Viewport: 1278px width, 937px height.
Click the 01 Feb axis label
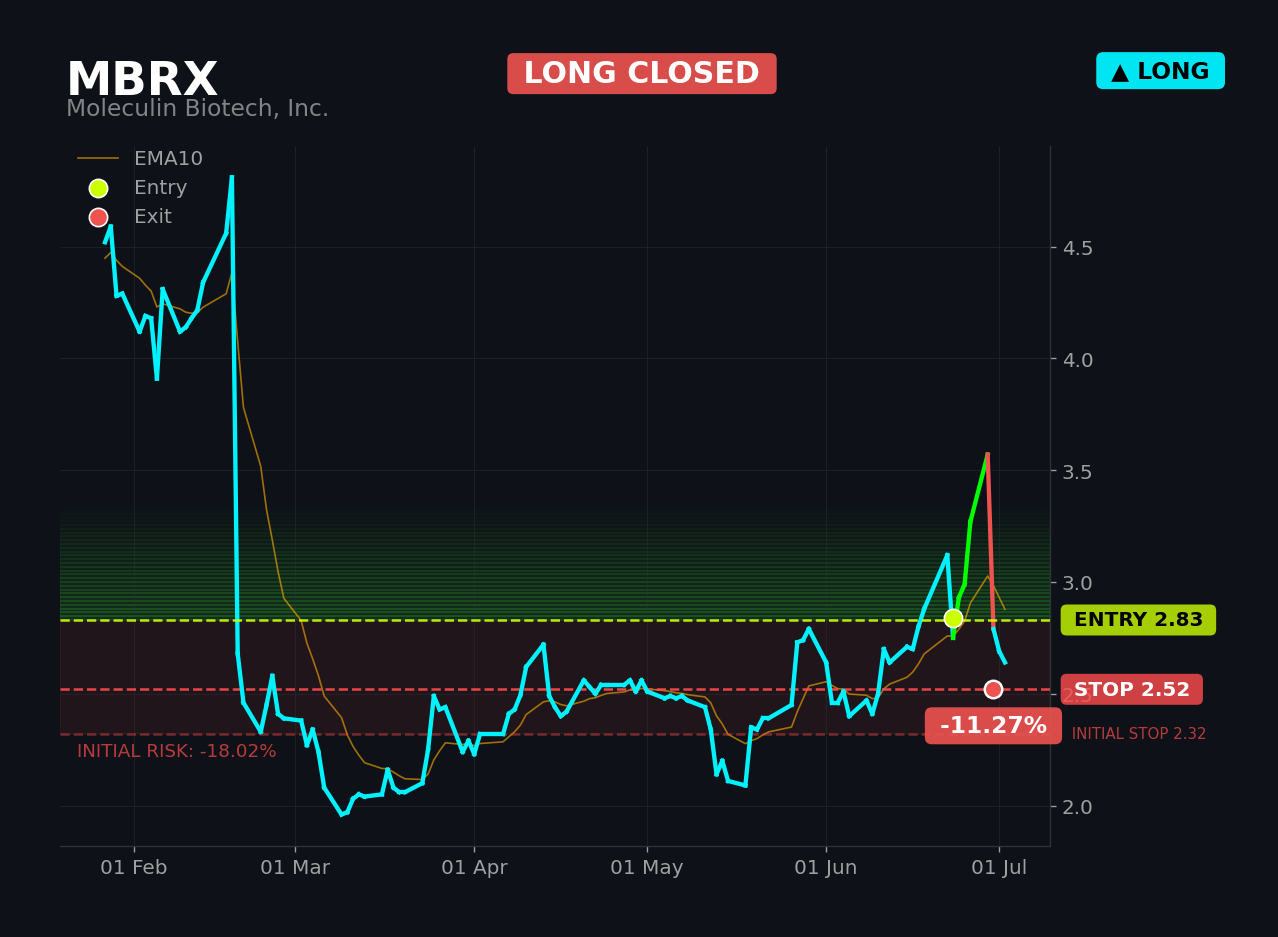pyautogui.click(x=134, y=868)
